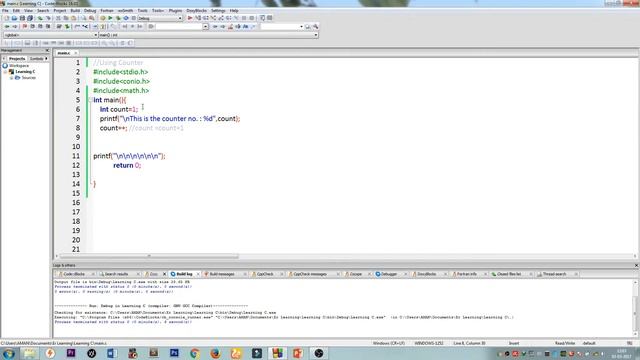Save the current file via toolbar icon
Viewport: 640px width, 360px height.
pos(22,18)
